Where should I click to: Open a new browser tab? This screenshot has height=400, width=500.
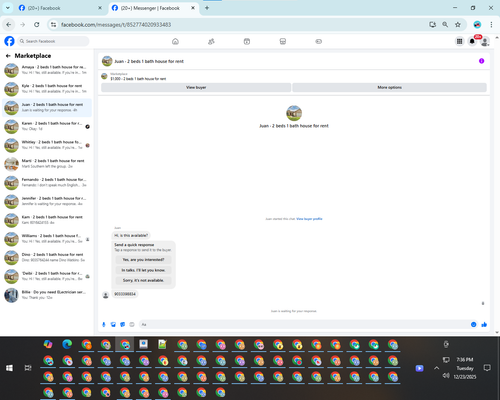(207, 8)
